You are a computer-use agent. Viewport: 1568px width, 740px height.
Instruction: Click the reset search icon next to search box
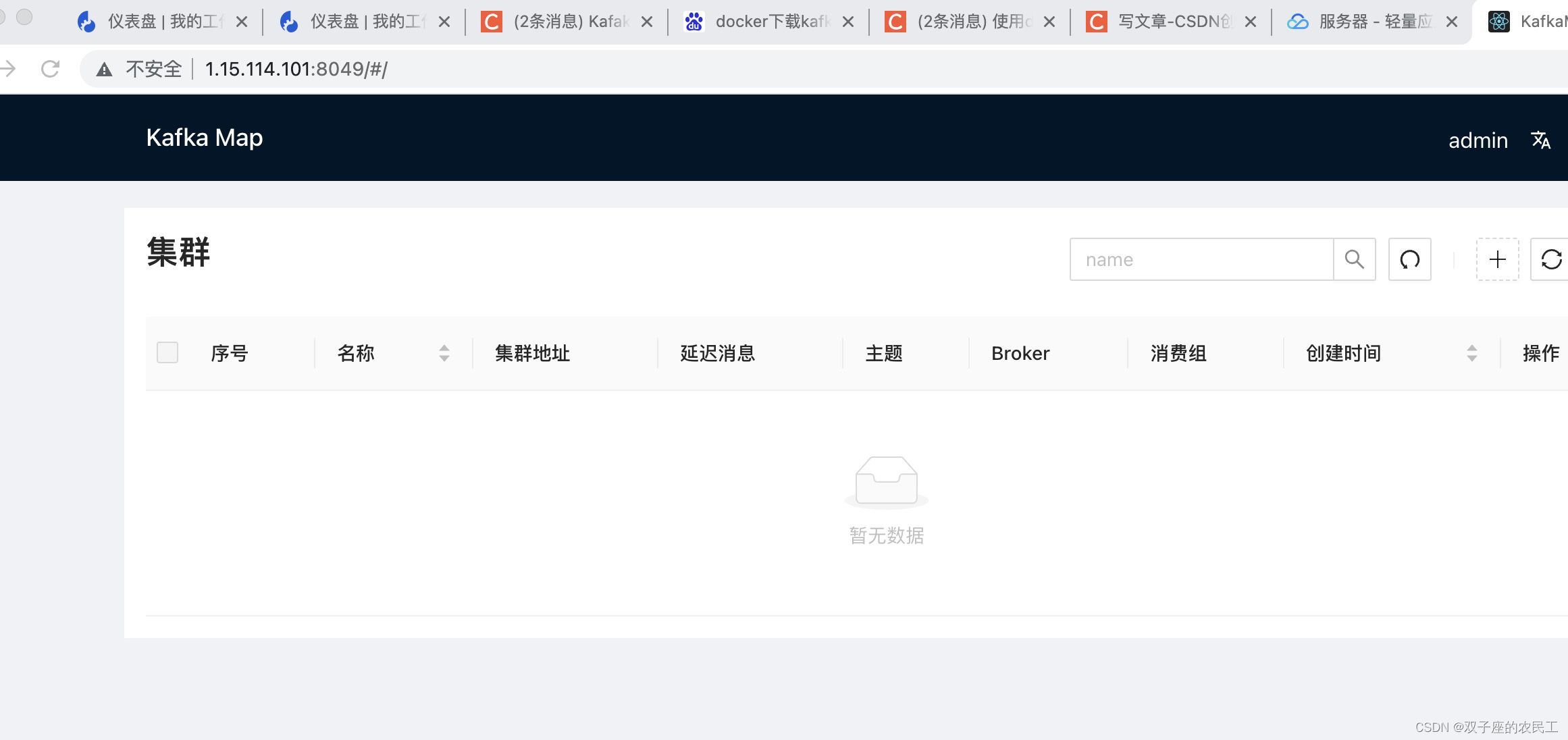click(1410, 259)
